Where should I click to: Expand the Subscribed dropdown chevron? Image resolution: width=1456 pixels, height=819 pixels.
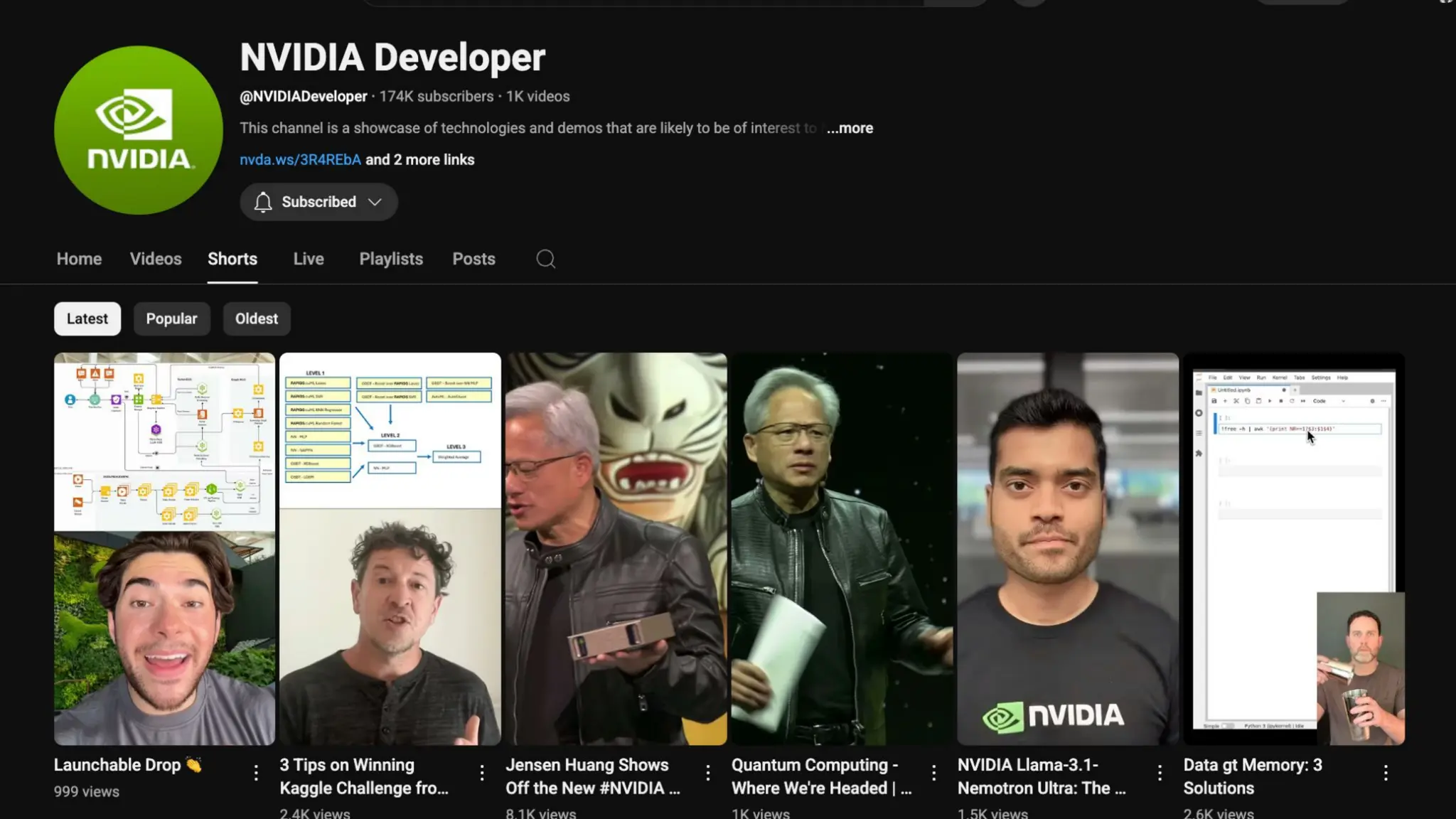point(375,202)
